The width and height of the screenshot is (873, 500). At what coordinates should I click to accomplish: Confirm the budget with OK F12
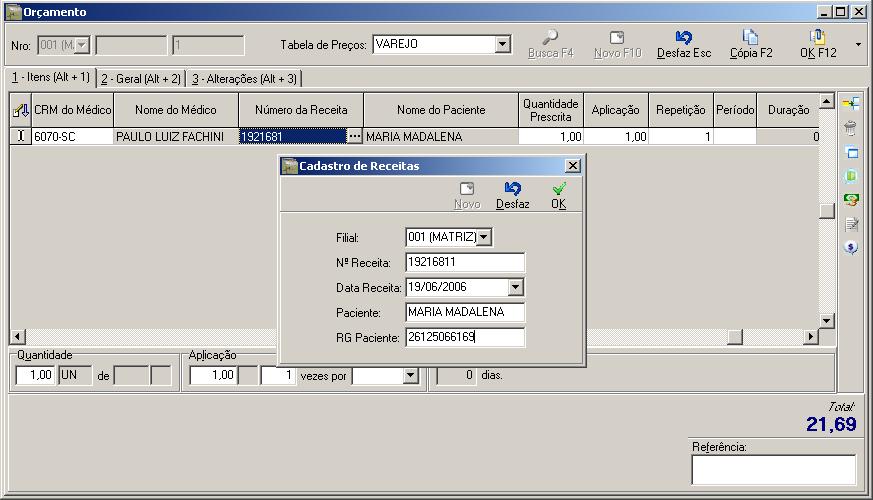pos(818,45)
